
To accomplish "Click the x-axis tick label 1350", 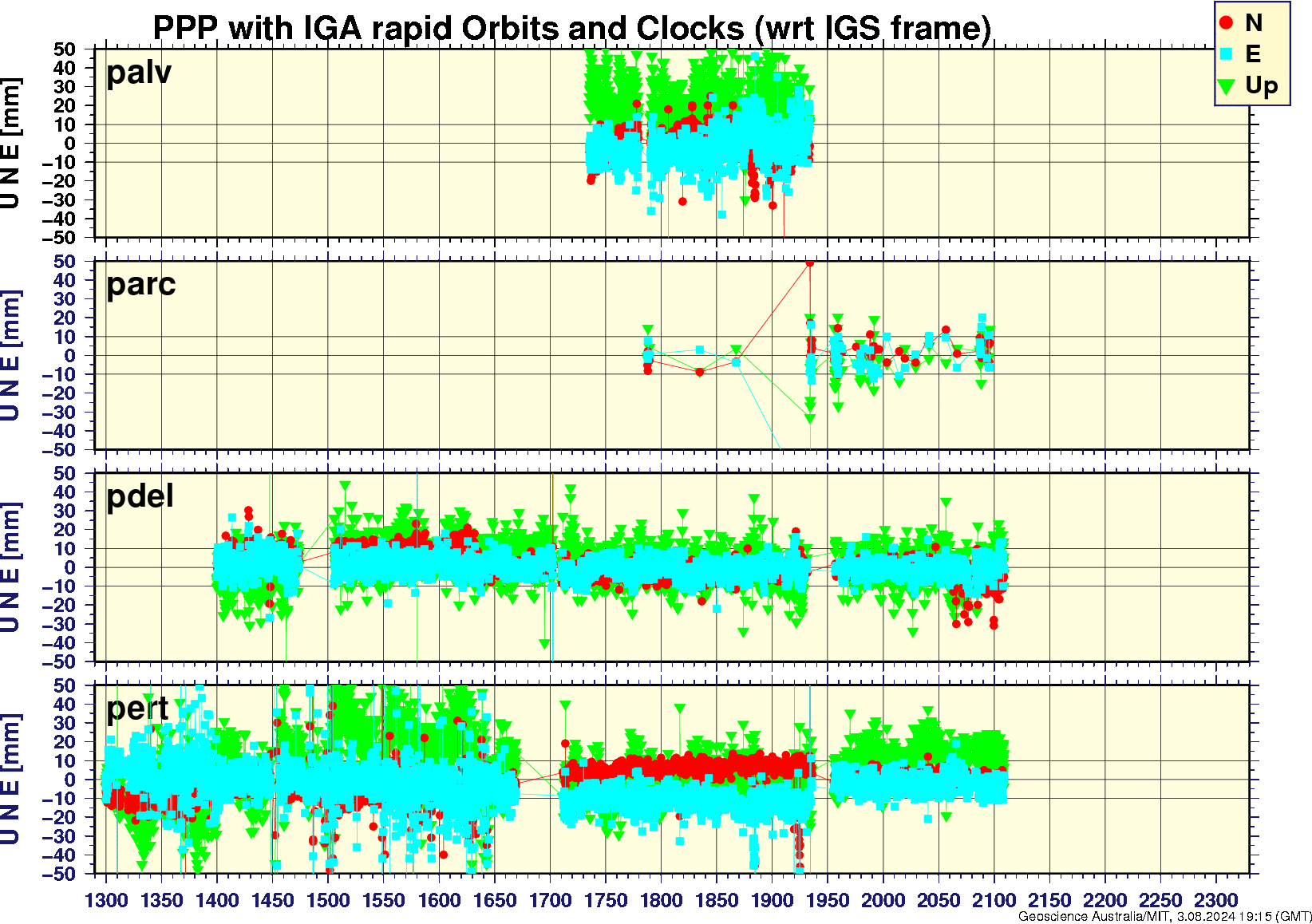I will click(162, 901).
